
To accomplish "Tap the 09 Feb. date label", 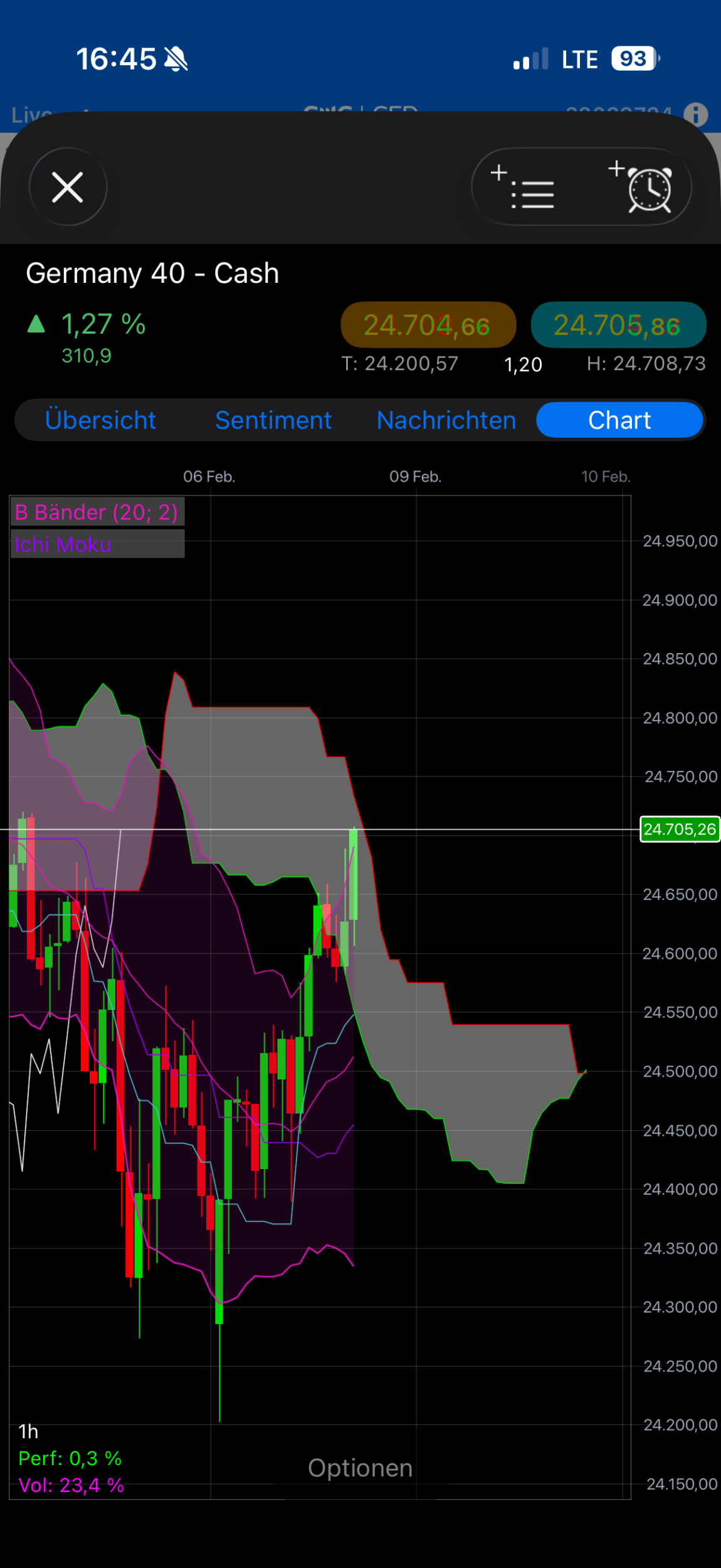I will (415, 477).
